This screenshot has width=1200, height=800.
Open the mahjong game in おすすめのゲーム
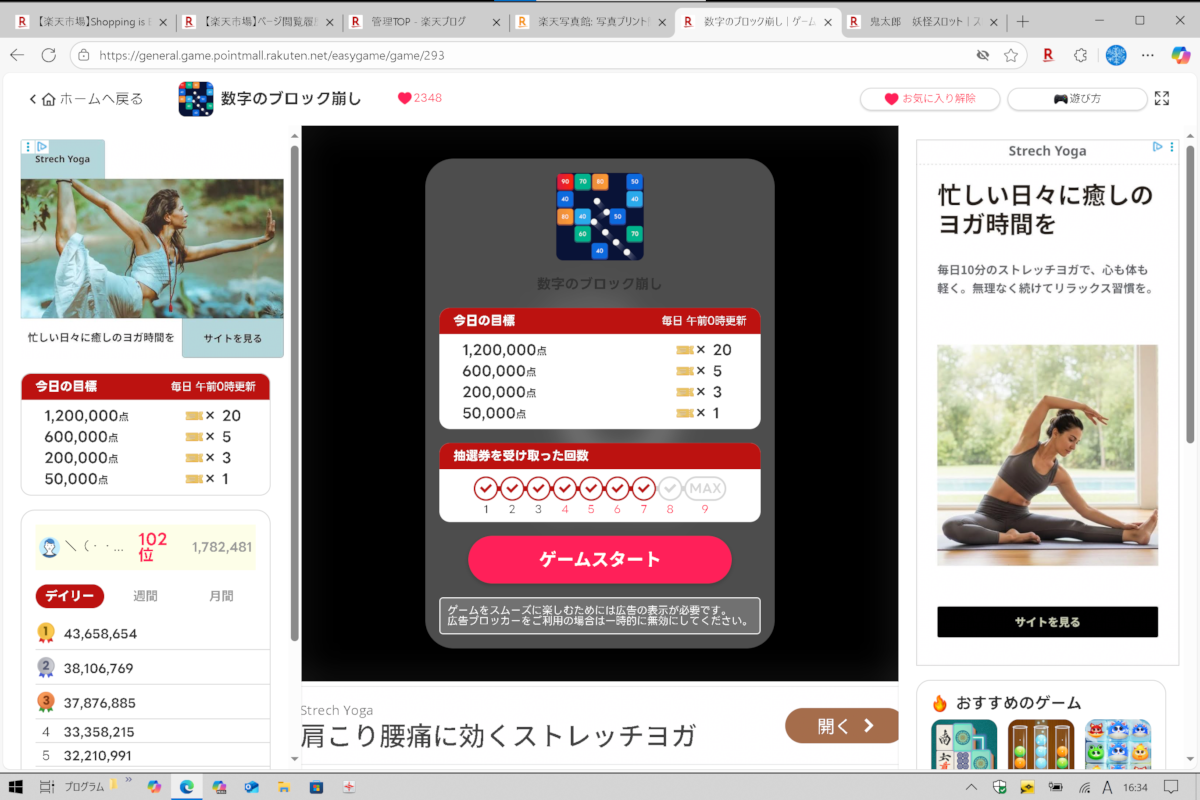click(964, 745)
